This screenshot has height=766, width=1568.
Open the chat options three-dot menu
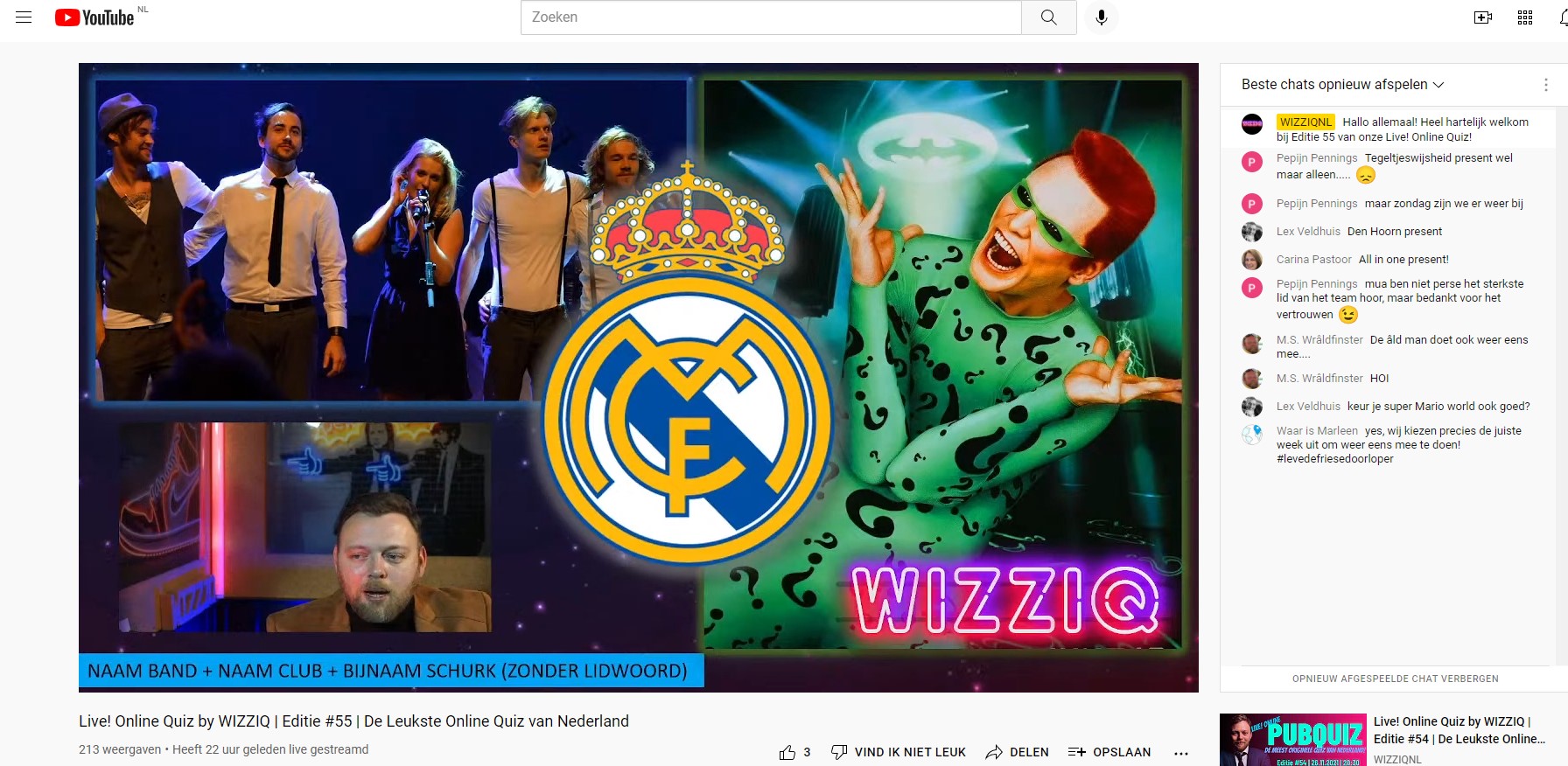[x=1546, y=85]
